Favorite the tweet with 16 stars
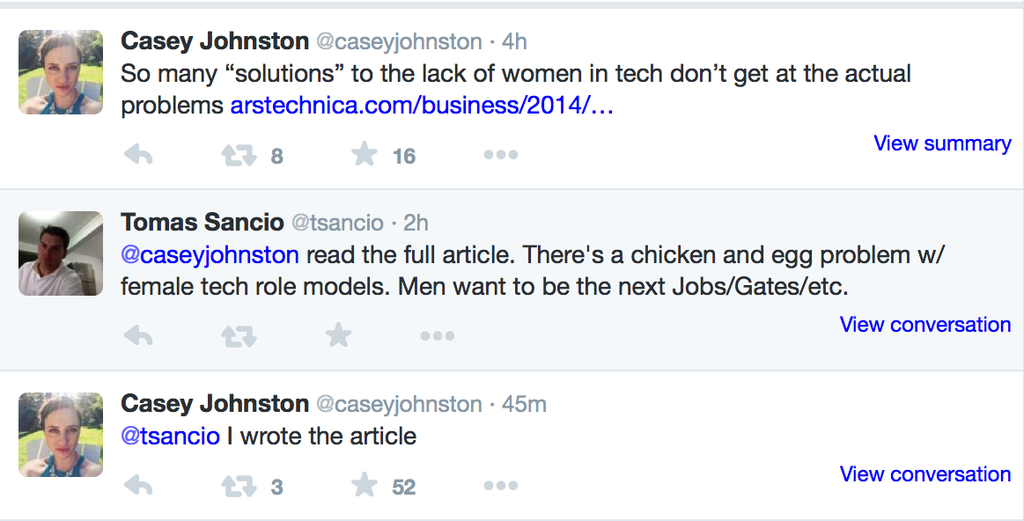This screenshot has width=1024, height=521. 365,155
